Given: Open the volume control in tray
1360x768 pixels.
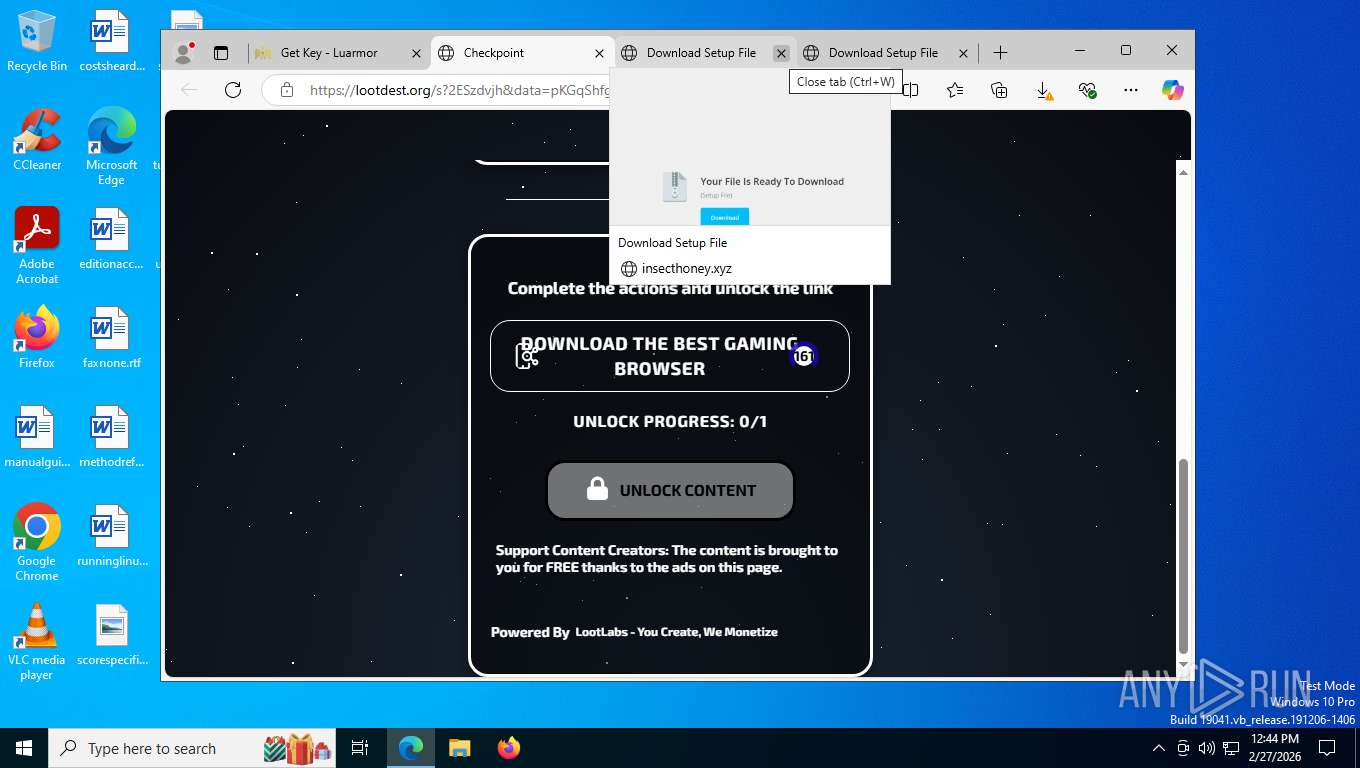Looking at the screenshot, I should tap(1207, 748).
